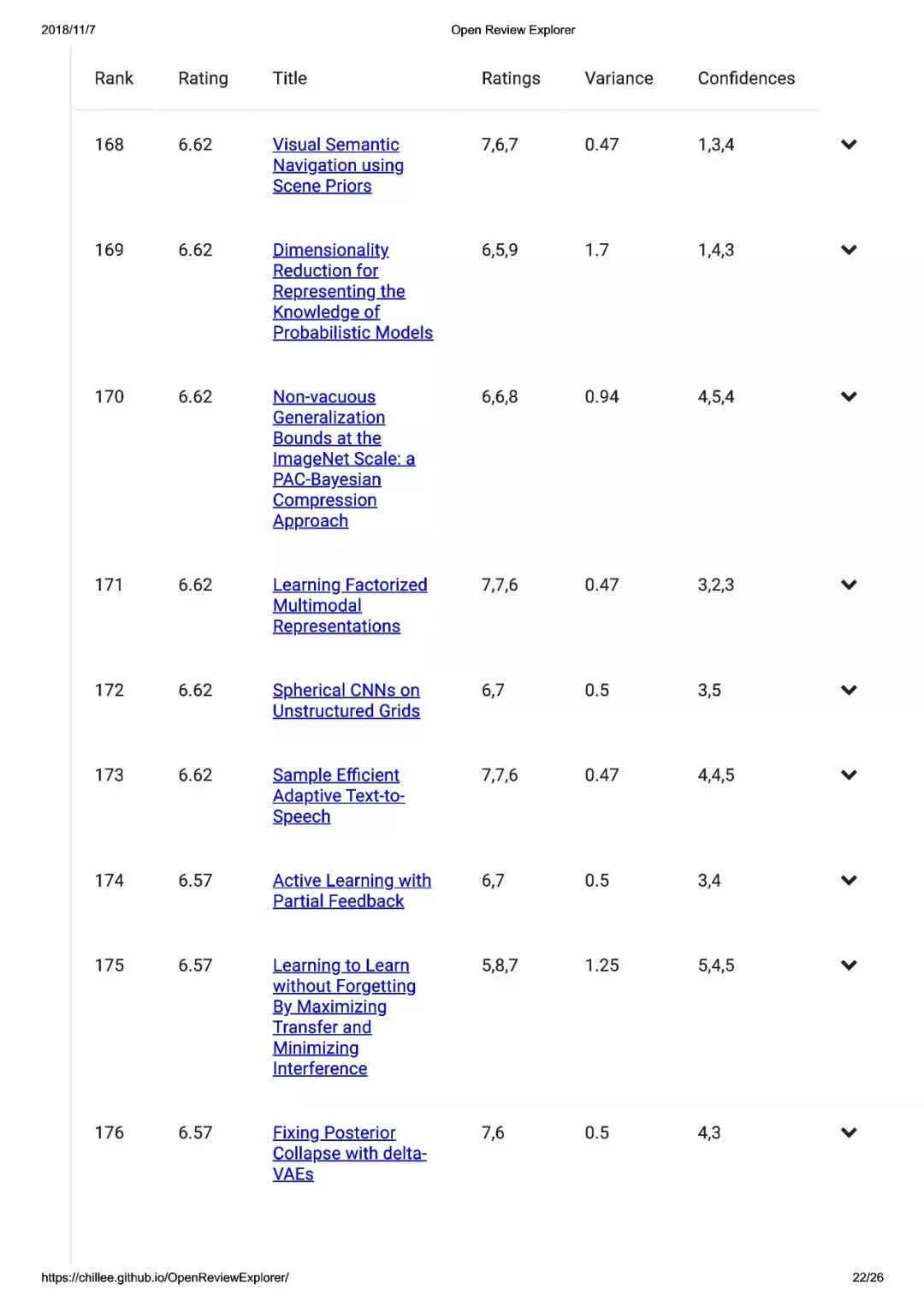Open Spherical CNNs on Unstructured Grids
Screen dimensions: 924x1307
(346, 700)
